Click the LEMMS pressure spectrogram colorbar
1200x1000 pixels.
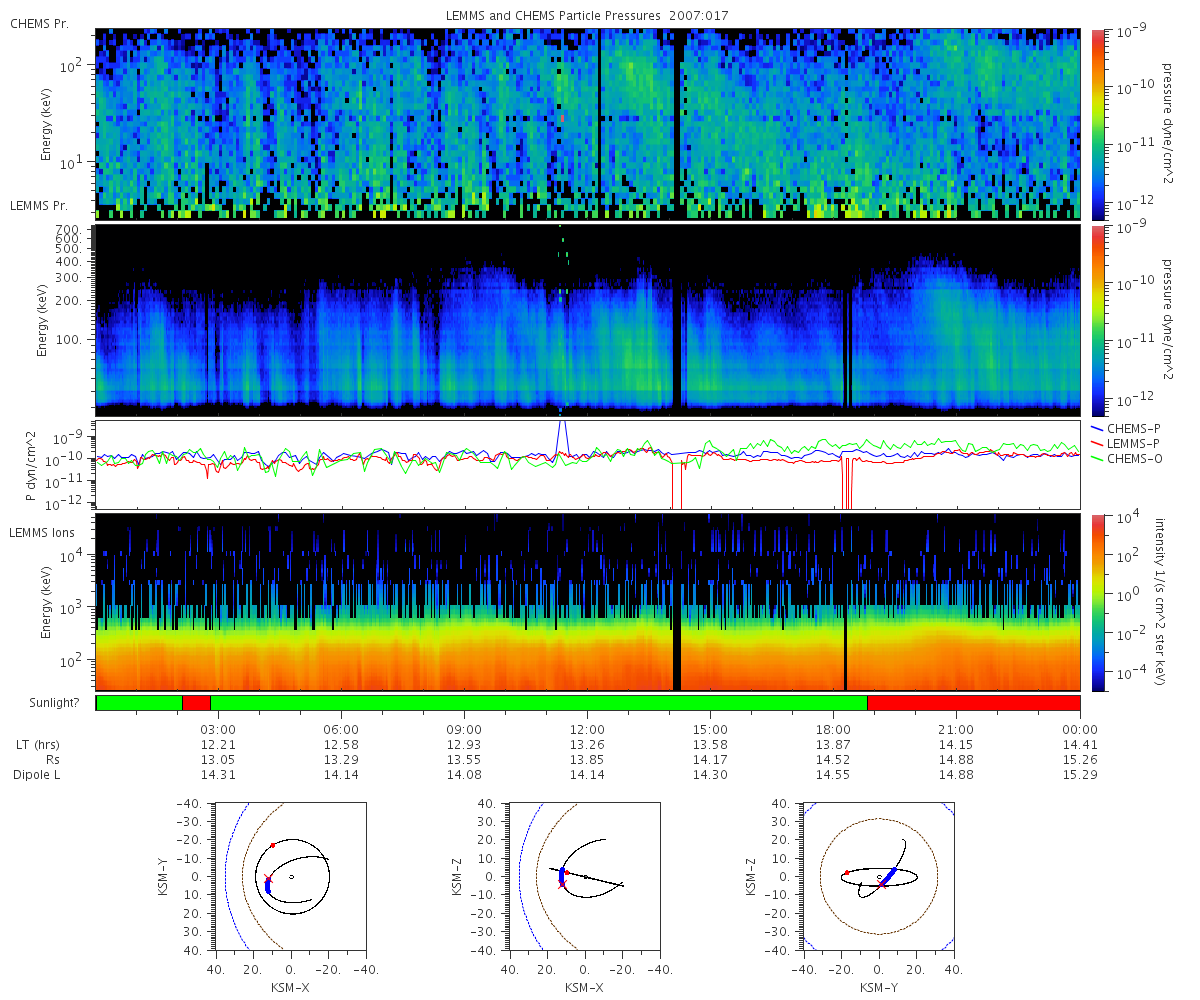click(1097, 320)
